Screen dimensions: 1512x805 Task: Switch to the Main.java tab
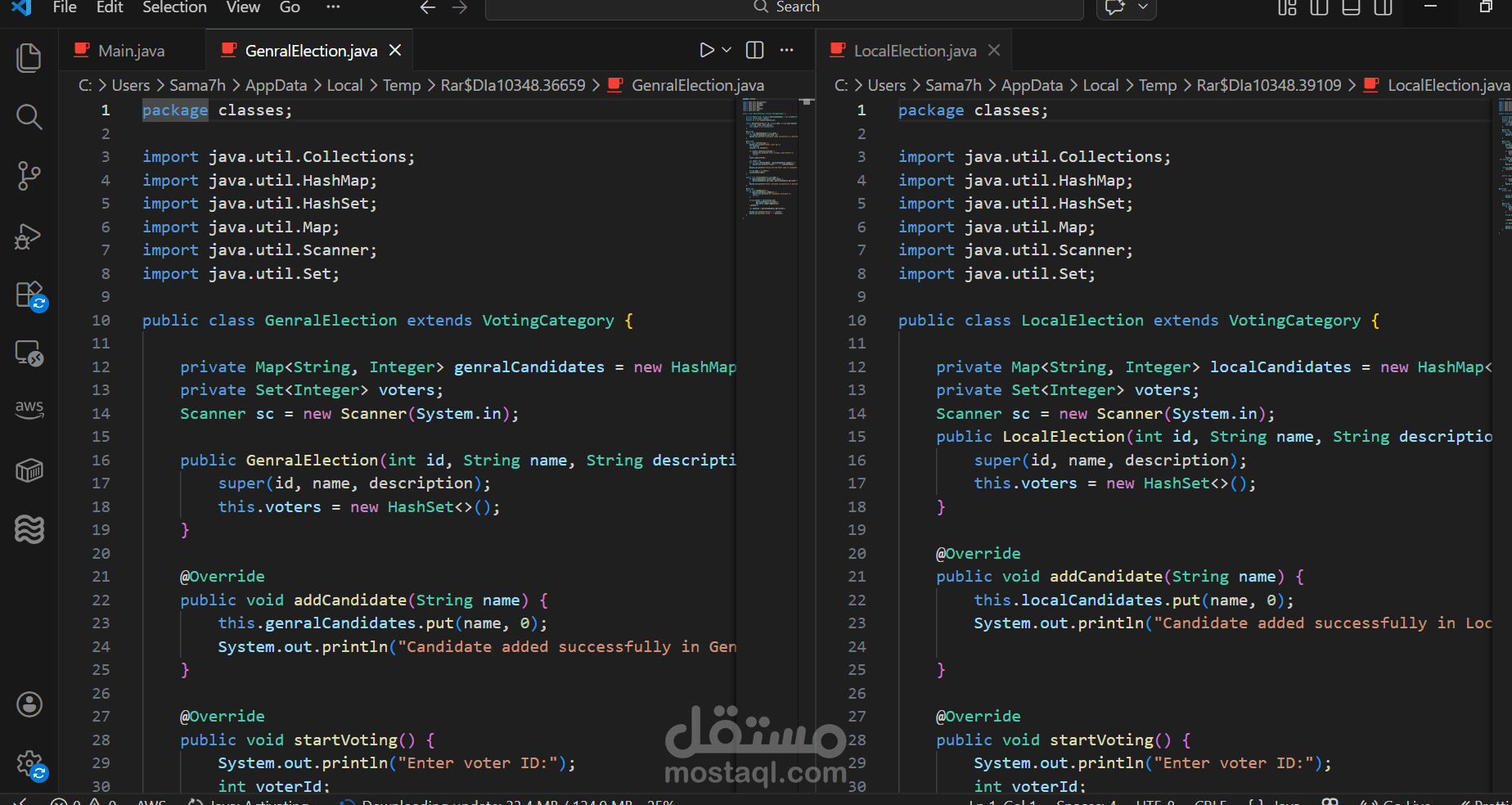pyautogui.click(x=131, y=51)
